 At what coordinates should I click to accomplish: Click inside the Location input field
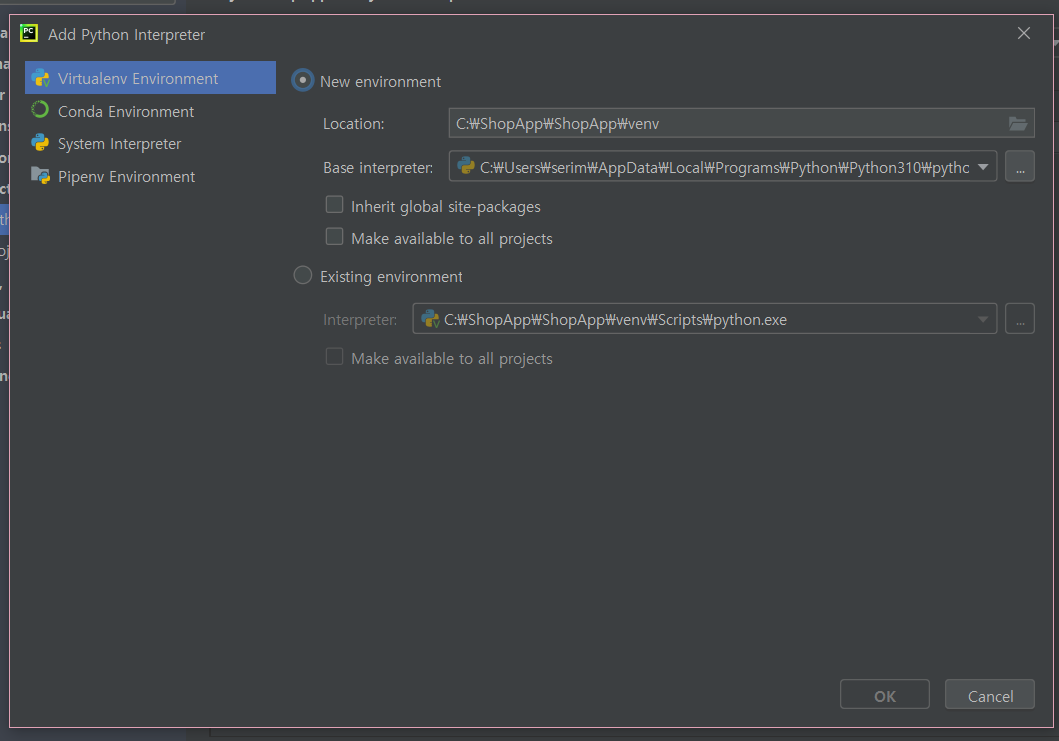coord(700,123)
